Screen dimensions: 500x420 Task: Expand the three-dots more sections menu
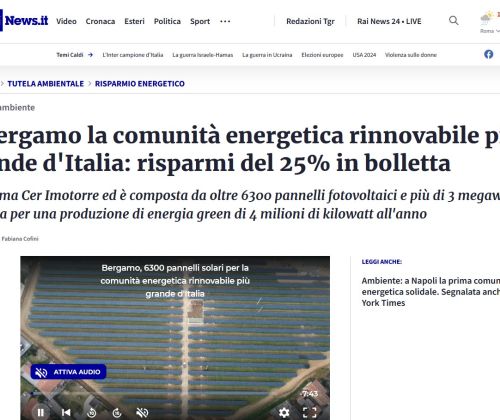(225, 21)
